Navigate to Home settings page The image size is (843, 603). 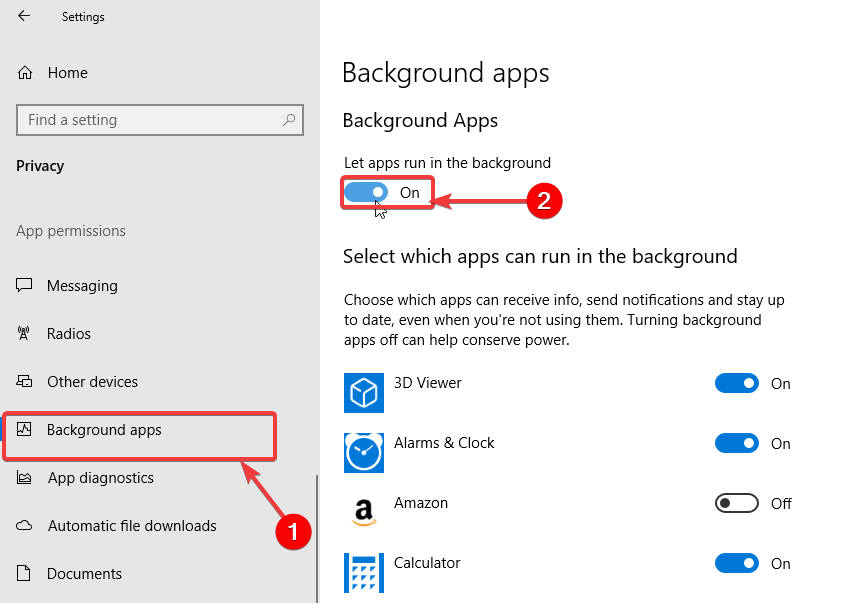[67, 72]
